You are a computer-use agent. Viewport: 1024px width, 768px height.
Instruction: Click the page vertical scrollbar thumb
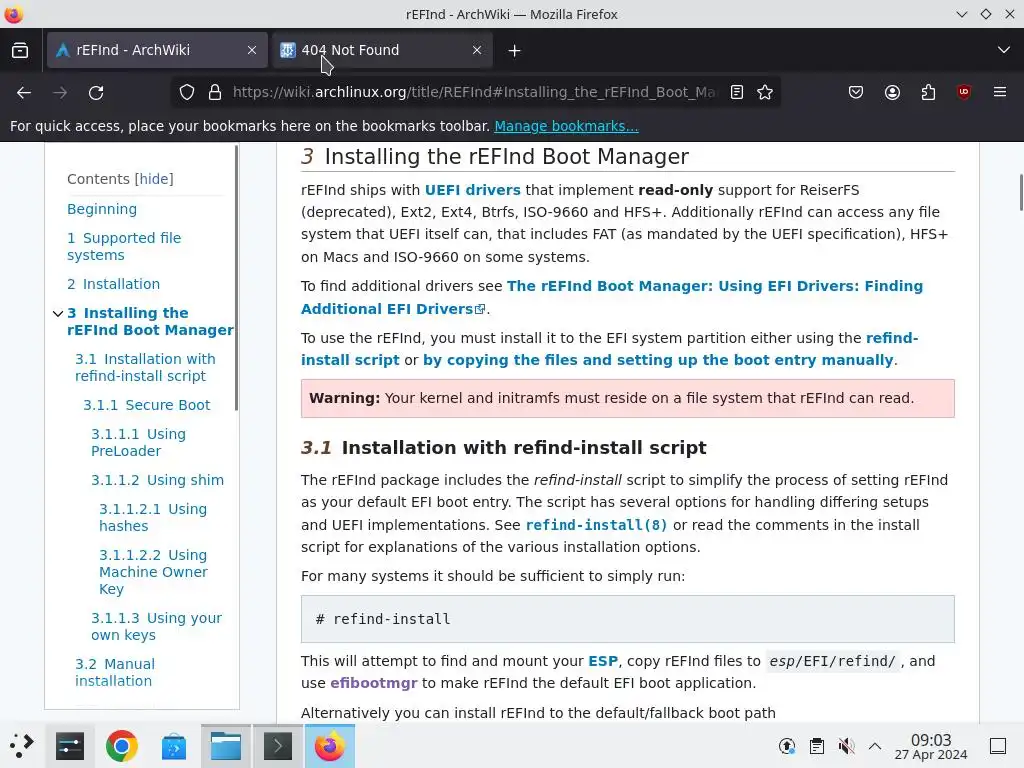click(x=1021, y=193)
